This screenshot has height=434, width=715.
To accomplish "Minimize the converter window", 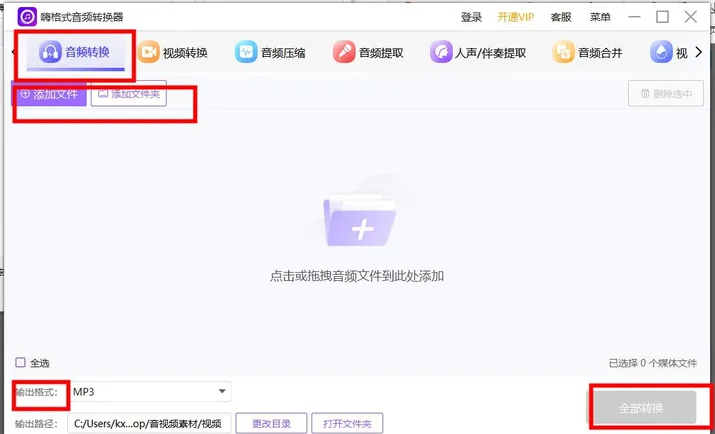I will click(x=634, y=17).
